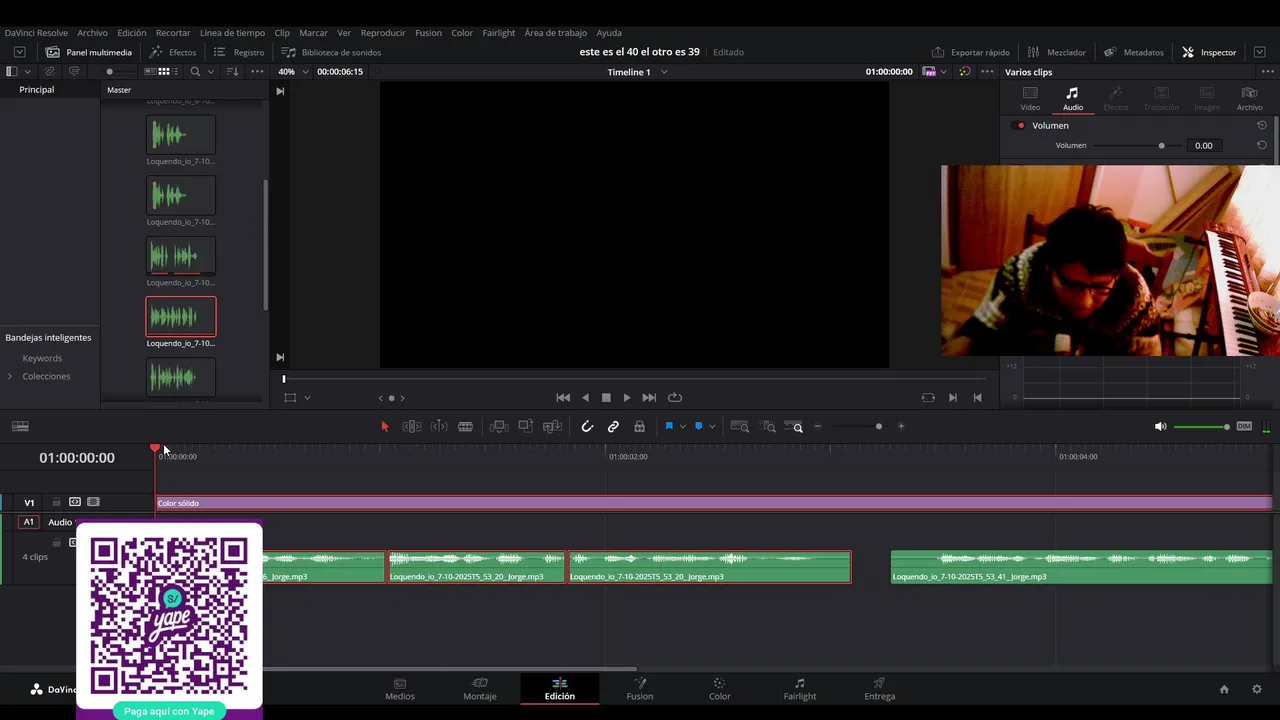Toggle the Volumen enable switch
This screenshot has width=1280, height=720.
click(x=1020, y=126)
